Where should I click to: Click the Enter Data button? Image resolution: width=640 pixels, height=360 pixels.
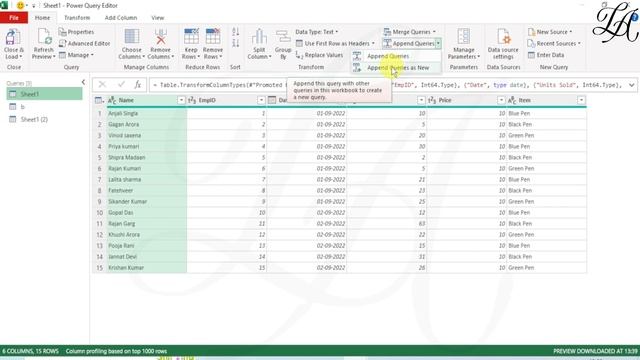click(x=546, y=55)
